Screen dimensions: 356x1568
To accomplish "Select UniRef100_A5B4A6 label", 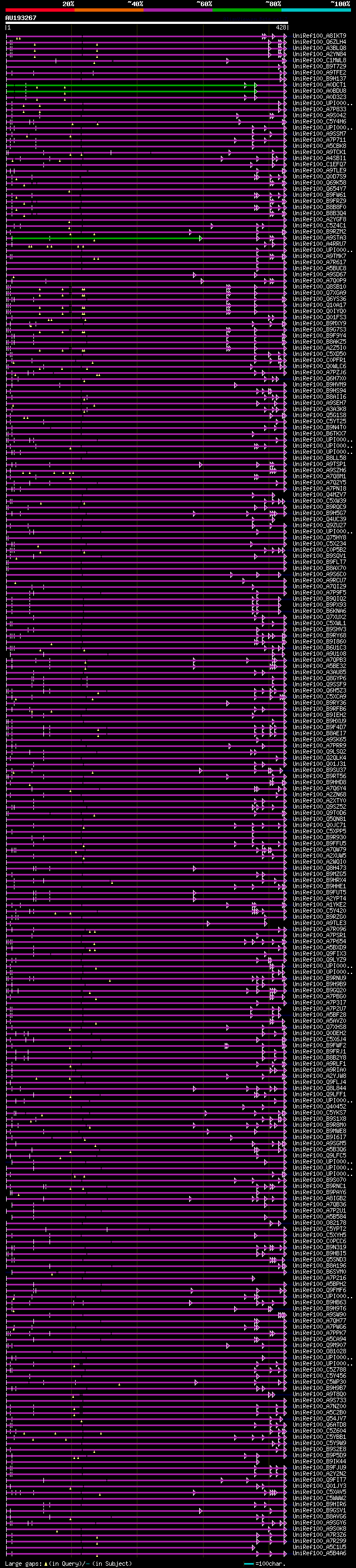I will click(x=319, y=1554).
